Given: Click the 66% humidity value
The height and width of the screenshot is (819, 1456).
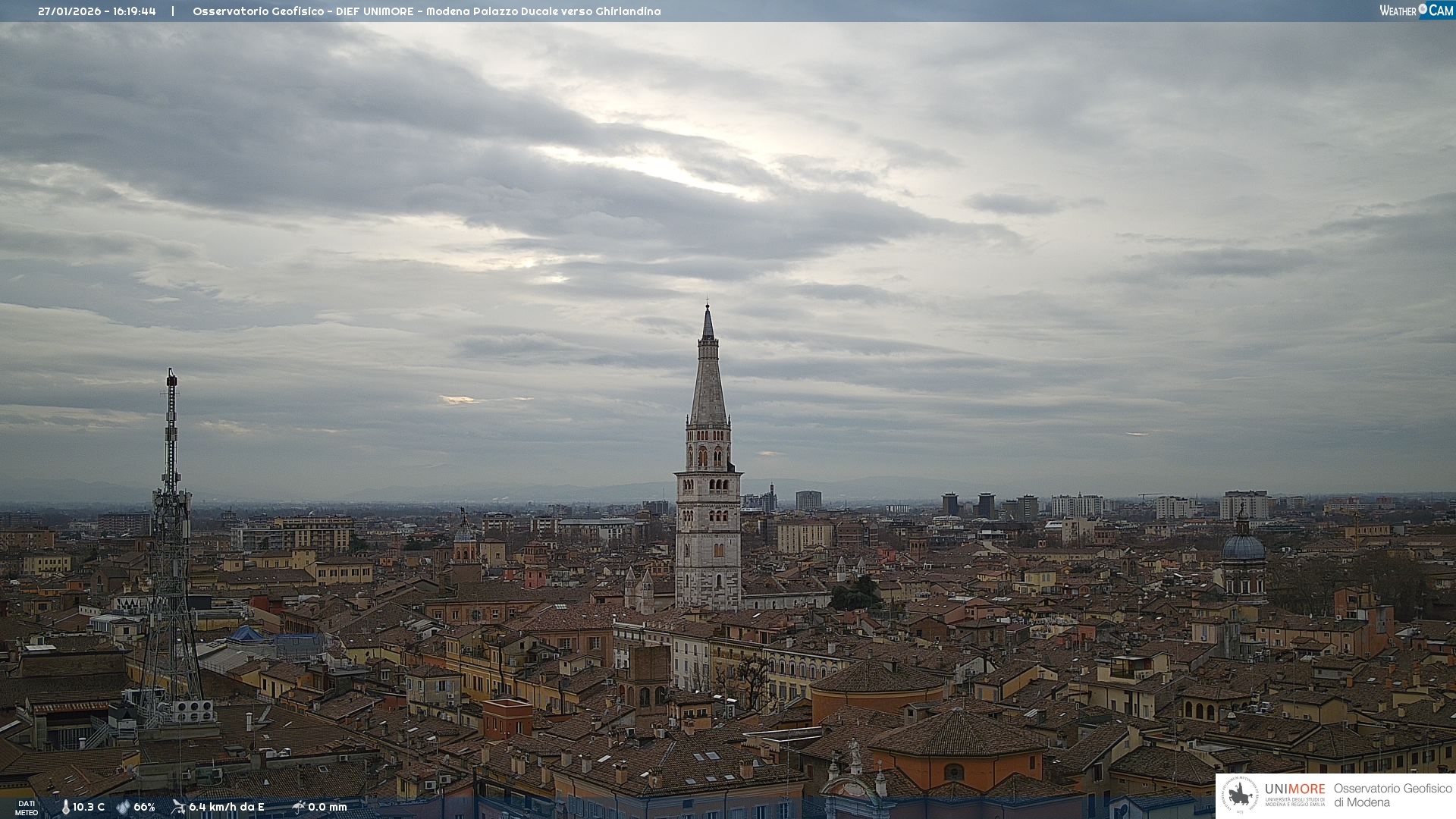Looking at the screenshot, I should 144,807.
